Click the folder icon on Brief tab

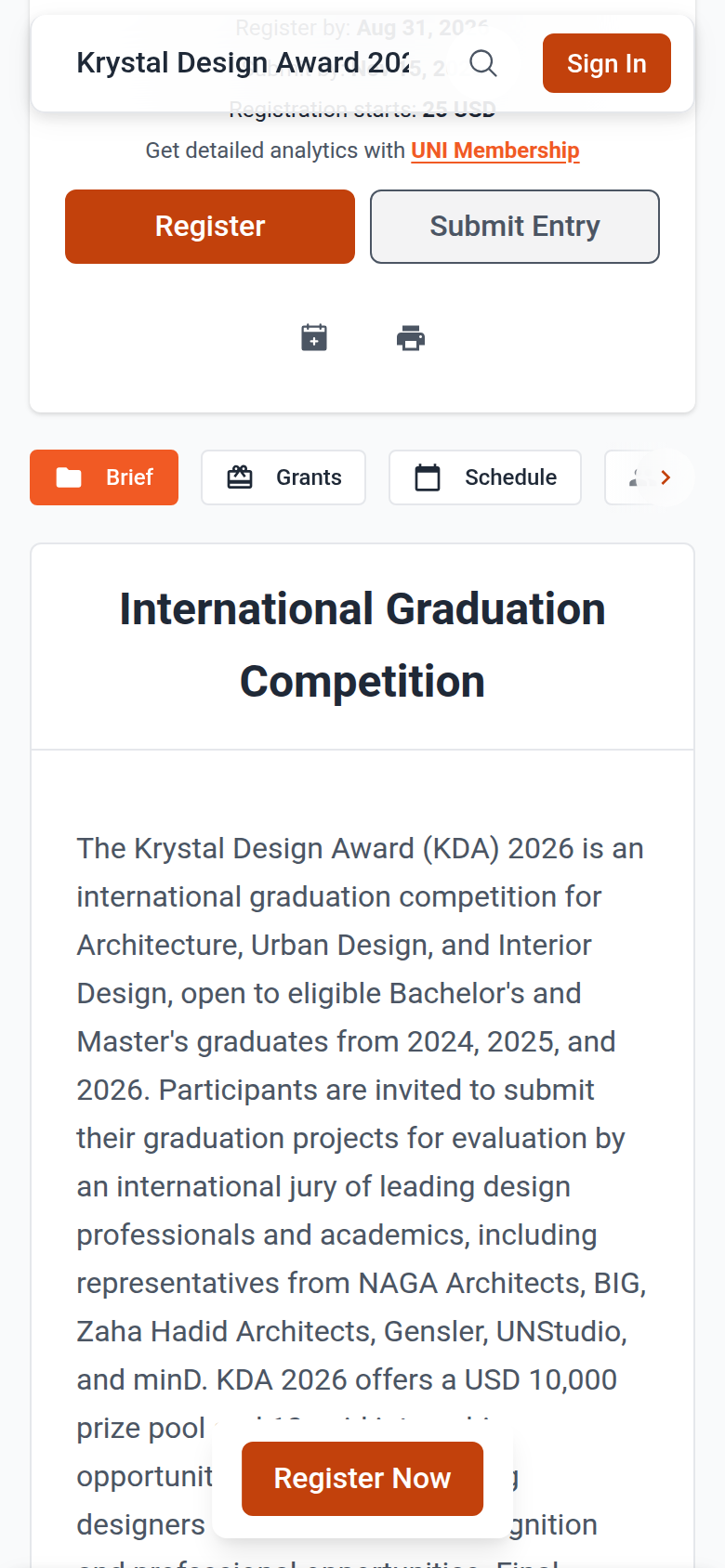[69, 477]
